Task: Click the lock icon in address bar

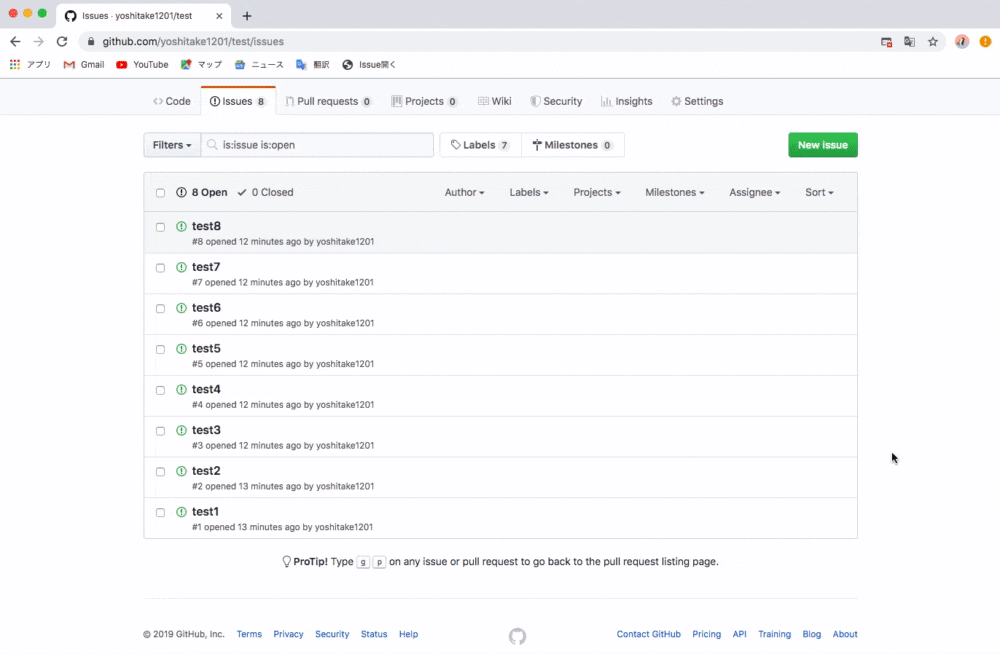Action: [x=91, y=41]
